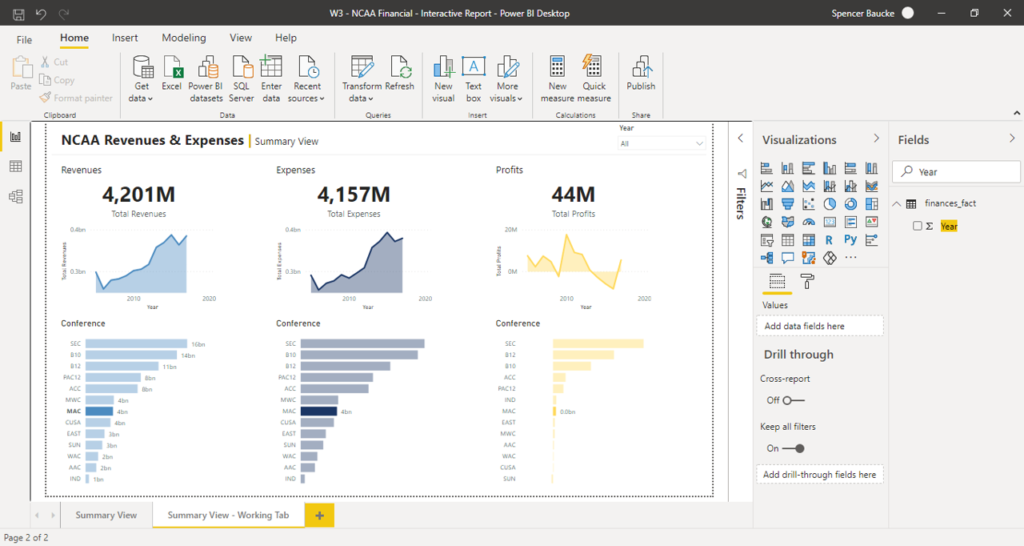Click the Publish icon in ribbon
This screenshot has height=546, width=1024.
click(641, 70)
